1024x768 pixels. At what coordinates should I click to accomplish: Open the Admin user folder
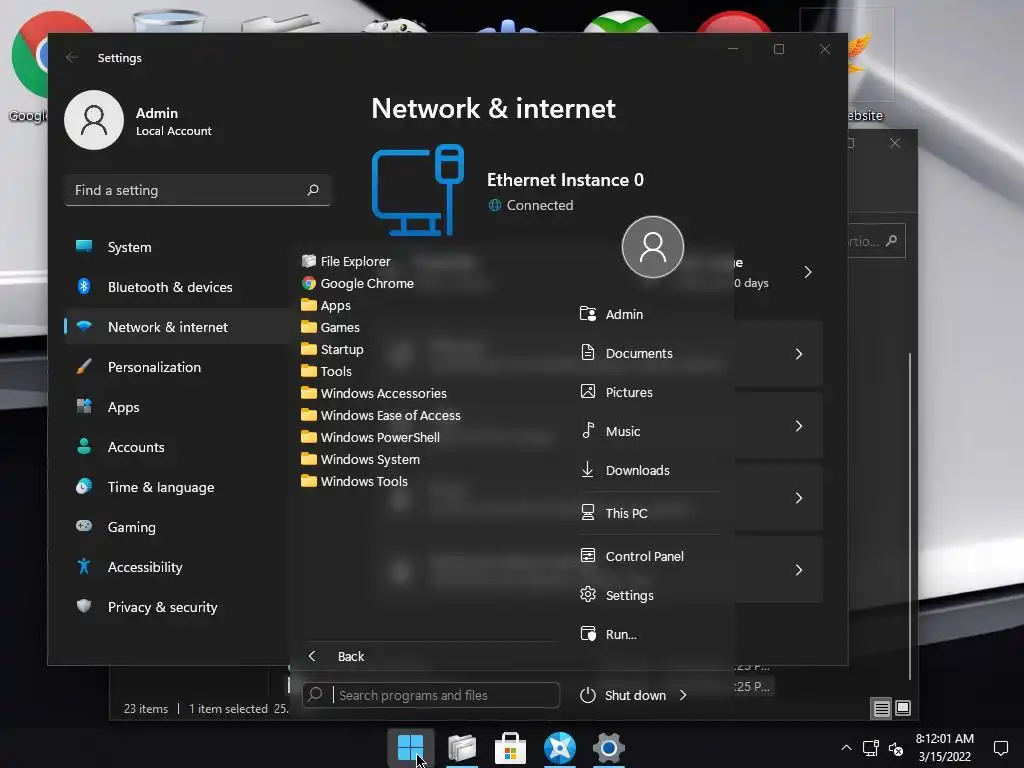click(x=611, y=314)
